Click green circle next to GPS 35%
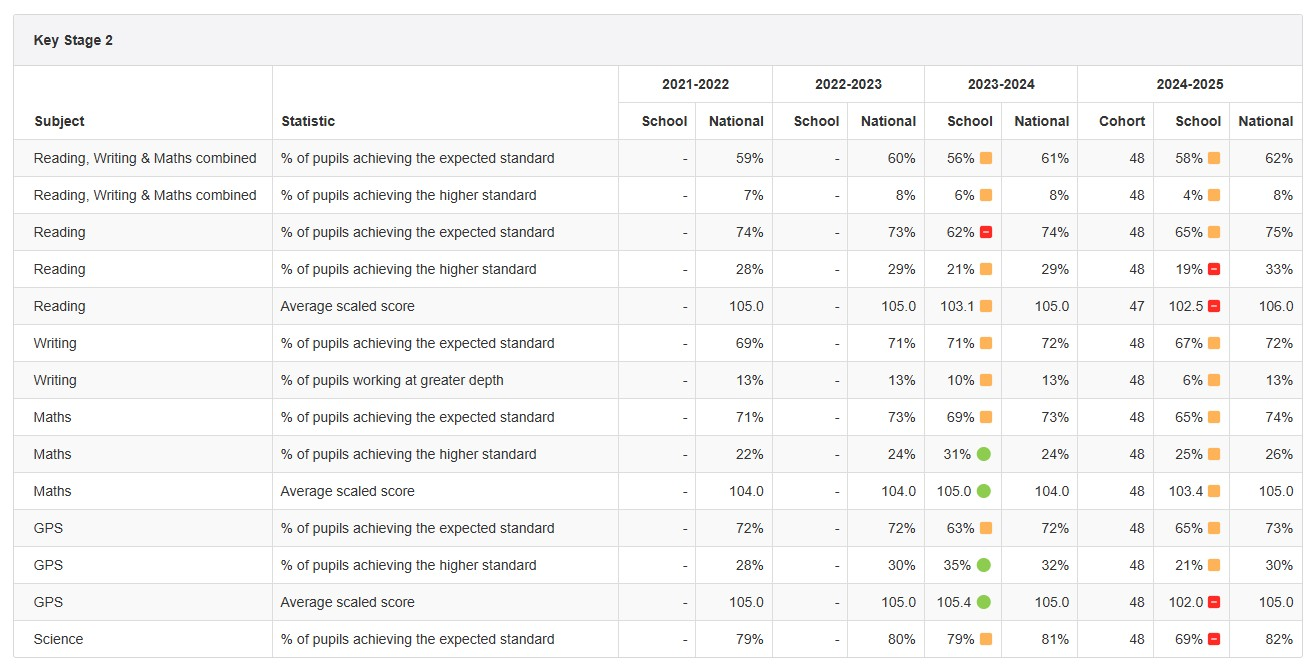 click(x=983, y=565)
